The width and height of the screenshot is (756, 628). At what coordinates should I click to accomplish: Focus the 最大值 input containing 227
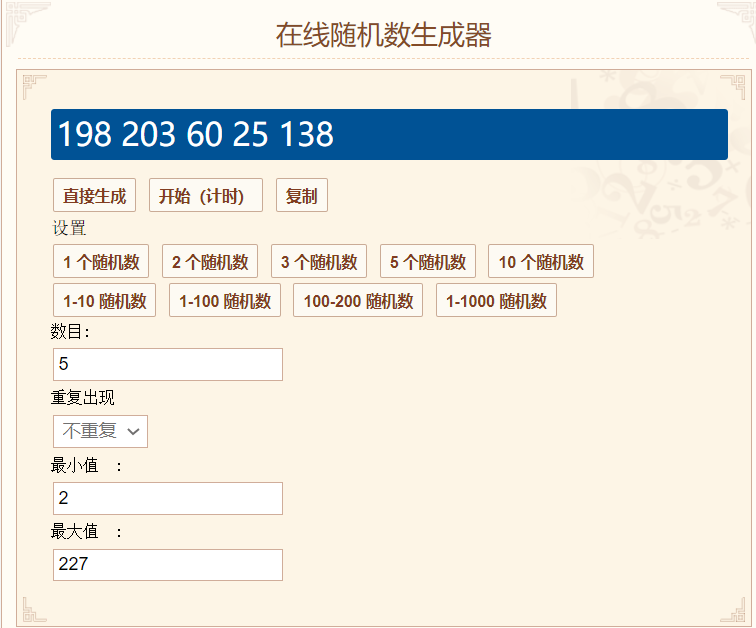coord(168,565)
